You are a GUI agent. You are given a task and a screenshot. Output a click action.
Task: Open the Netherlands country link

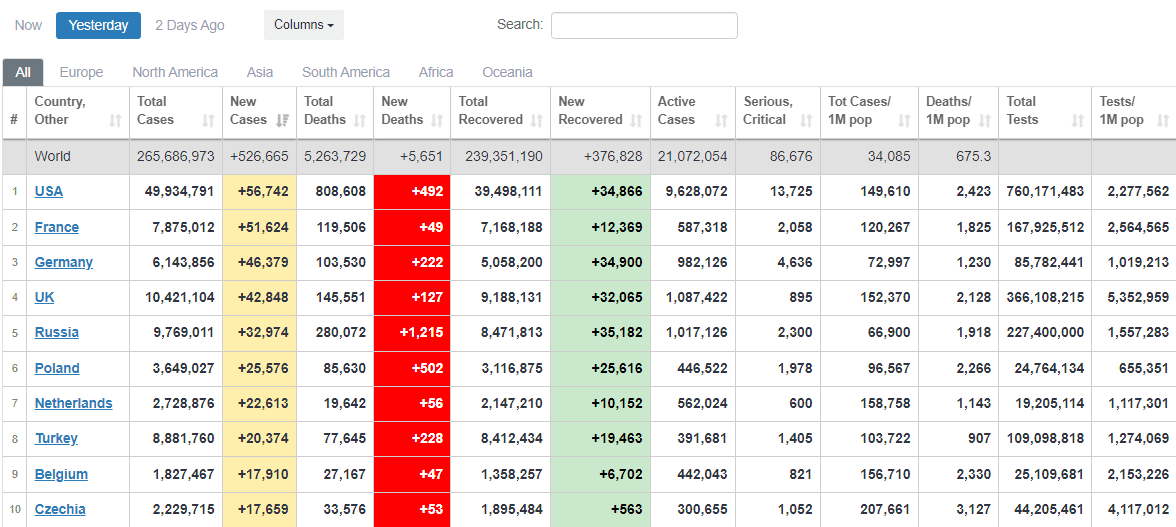tap(73, 403)
